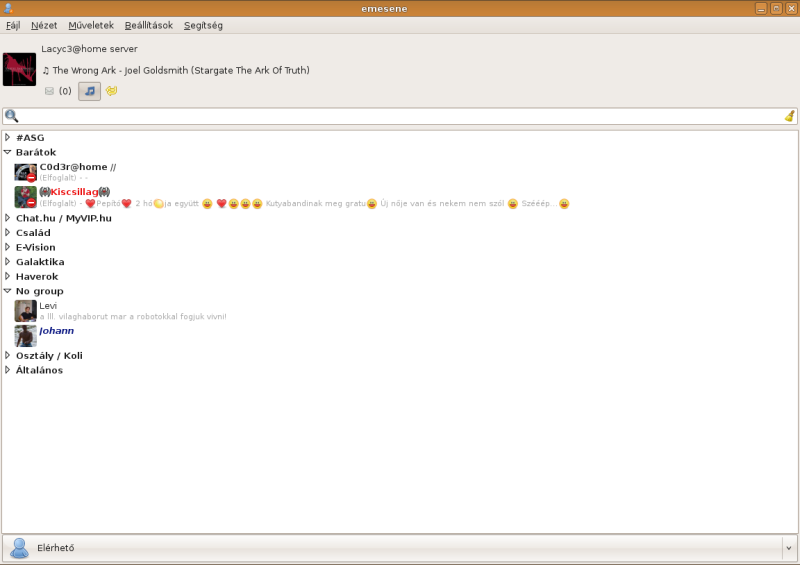This screenshot has width=800, height=565.
Task: Click the Elérhető status label
Action: pyautogui.click(x=56, y=548)
